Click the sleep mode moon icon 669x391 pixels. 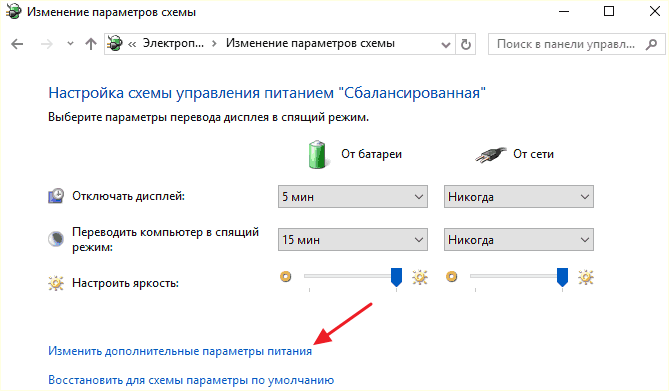click(x=56, y=239)
